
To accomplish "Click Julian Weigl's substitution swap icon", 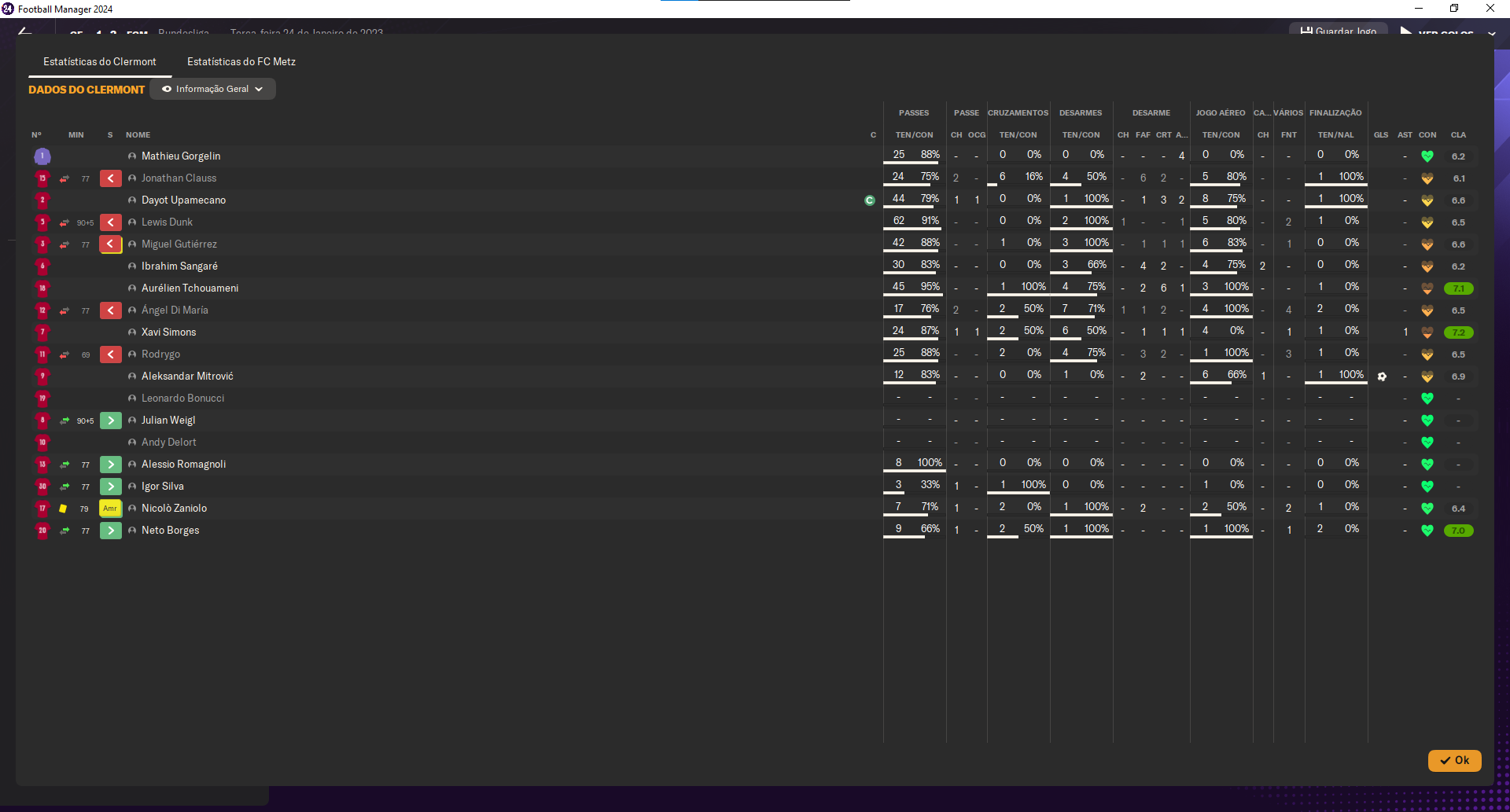I will click(64, 421).
